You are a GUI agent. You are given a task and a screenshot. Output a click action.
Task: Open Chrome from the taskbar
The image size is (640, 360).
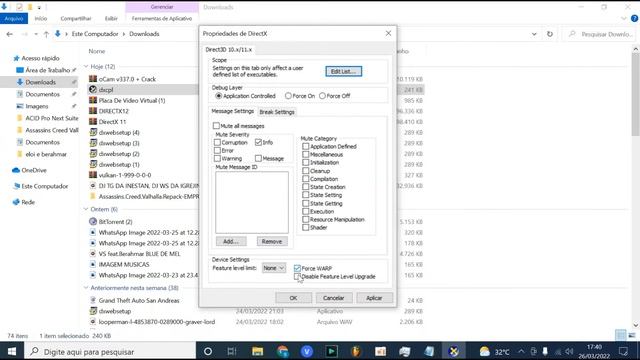point(282,351)
